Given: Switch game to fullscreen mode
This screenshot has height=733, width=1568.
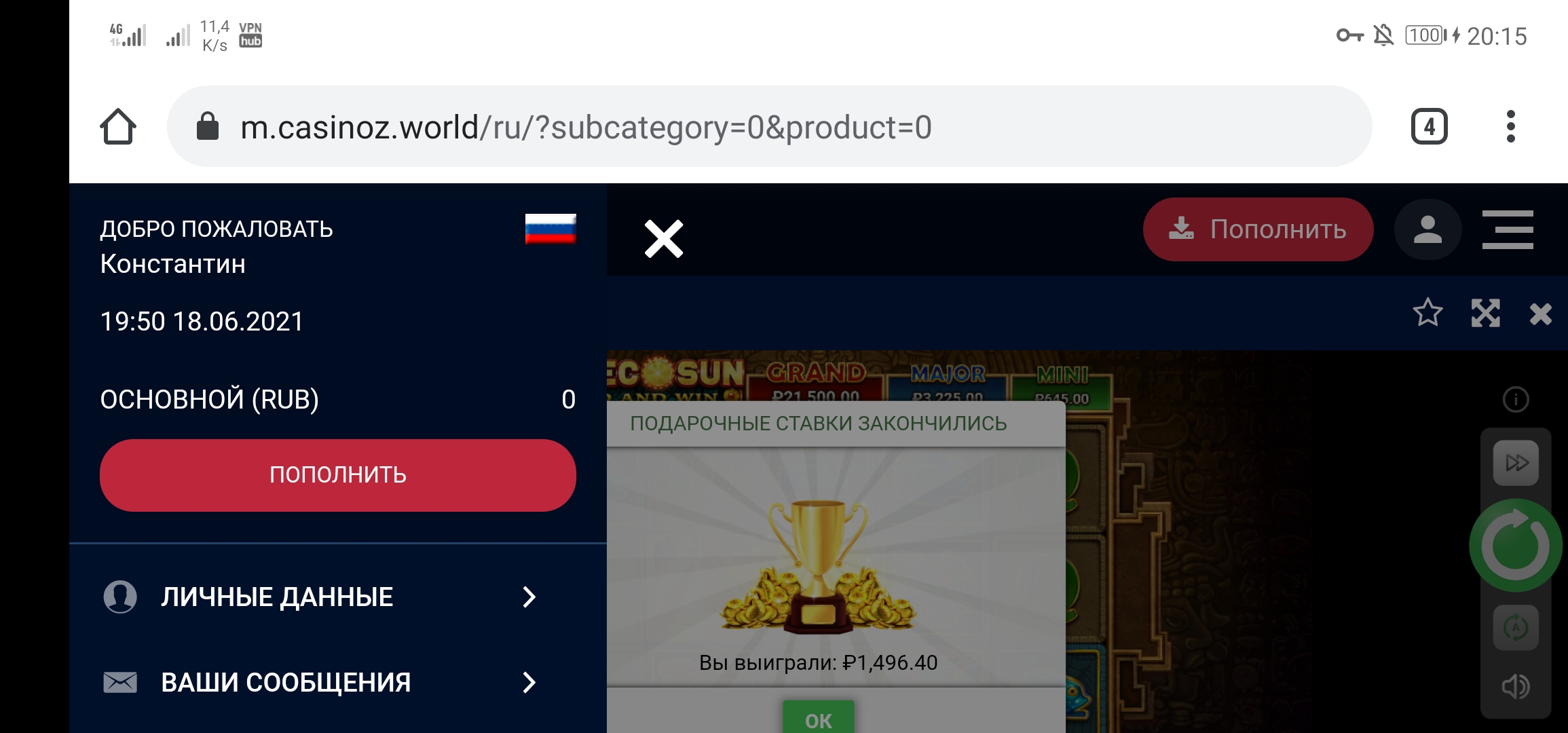Looking at the screenshot, I should [x=1485, y=313].
